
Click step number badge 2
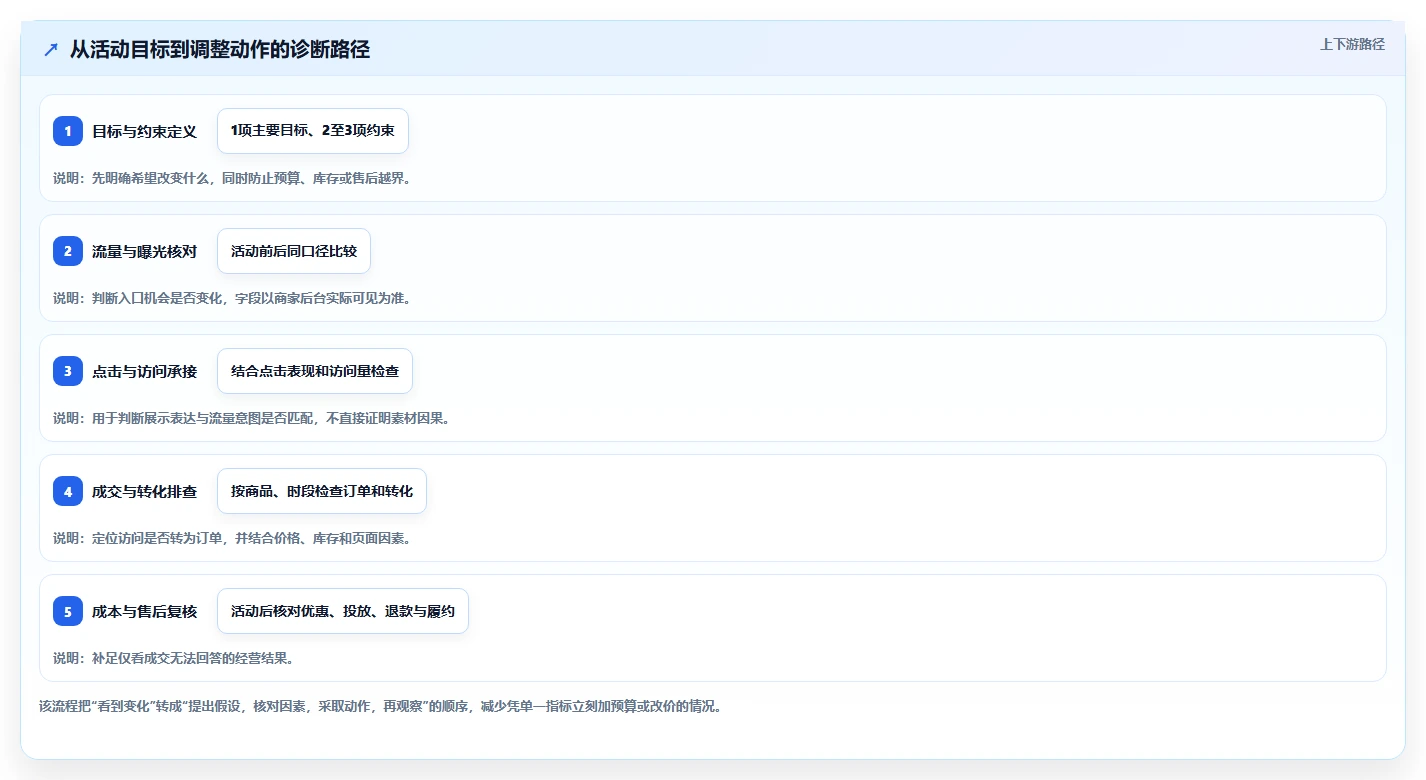(x=68, y=251)
